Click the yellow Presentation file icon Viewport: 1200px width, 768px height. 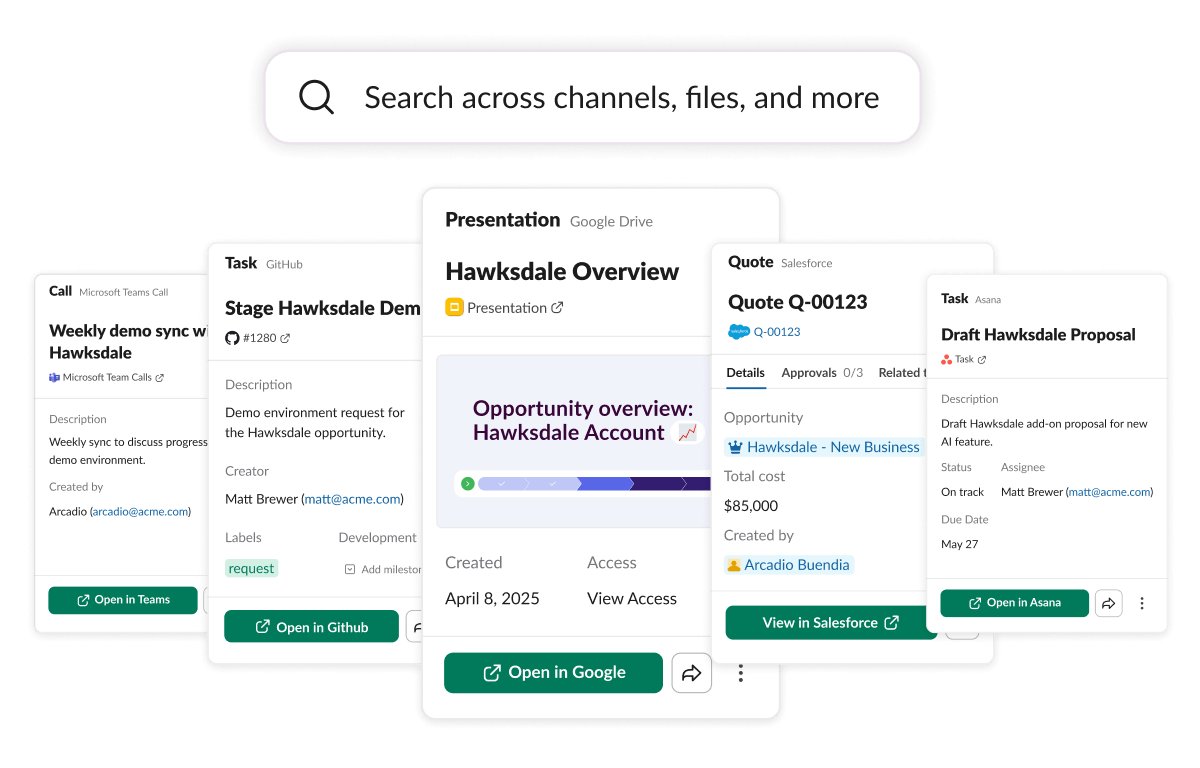click(455, 307)
